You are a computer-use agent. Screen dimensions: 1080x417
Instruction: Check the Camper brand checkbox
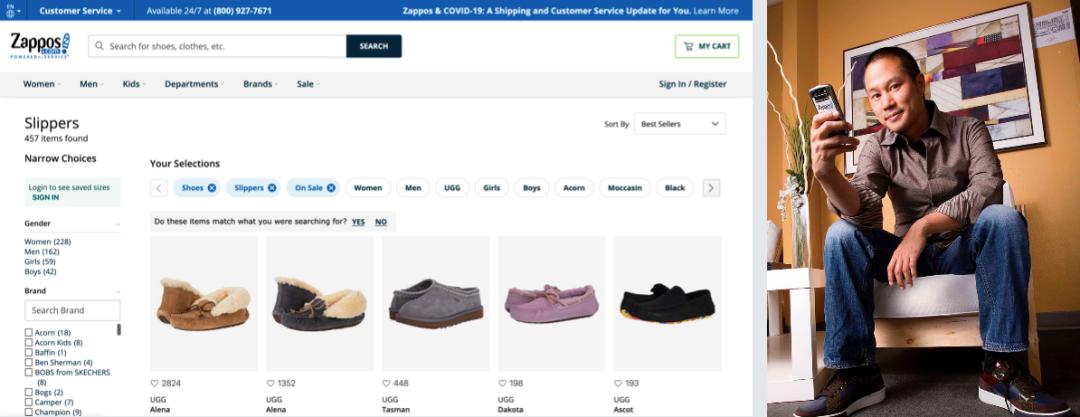click(x=28, y=402)
